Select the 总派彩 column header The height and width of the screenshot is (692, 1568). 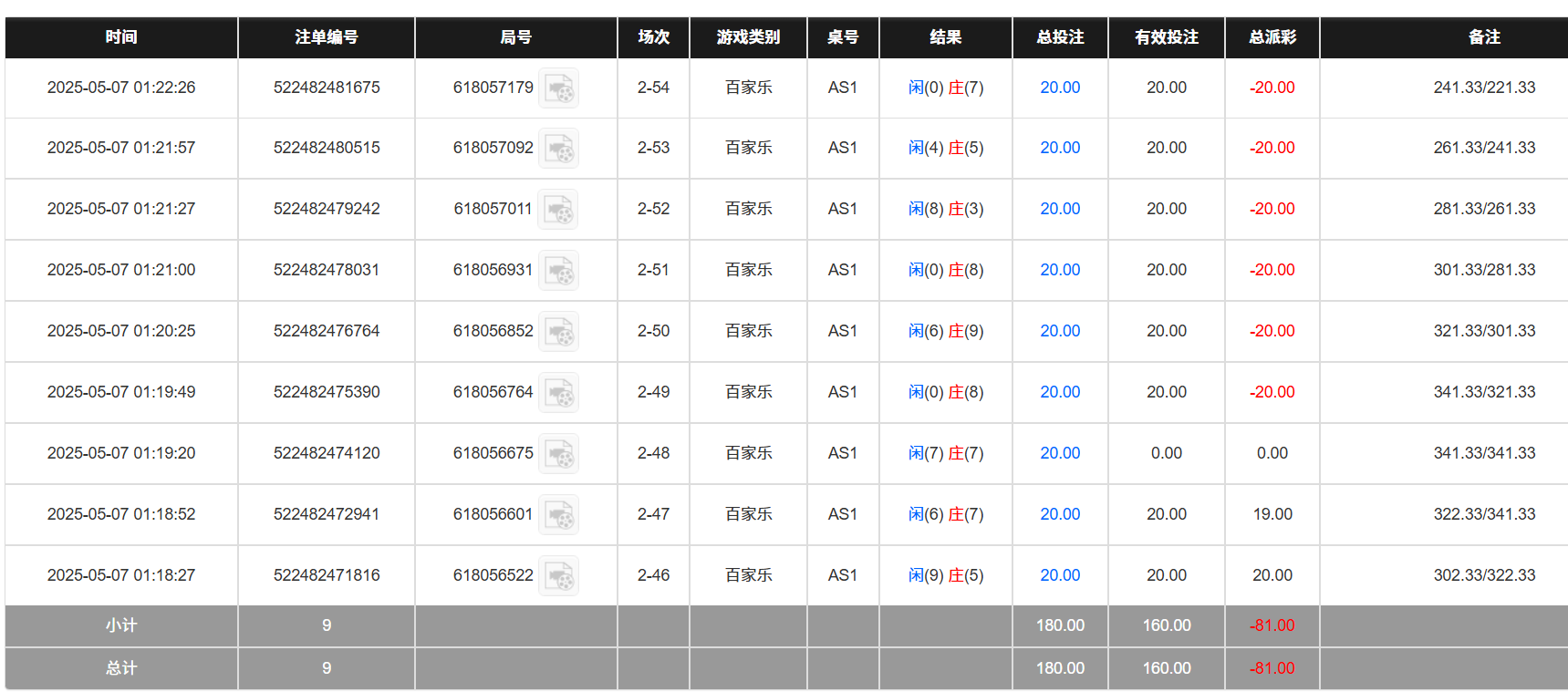coord(1272,37)
